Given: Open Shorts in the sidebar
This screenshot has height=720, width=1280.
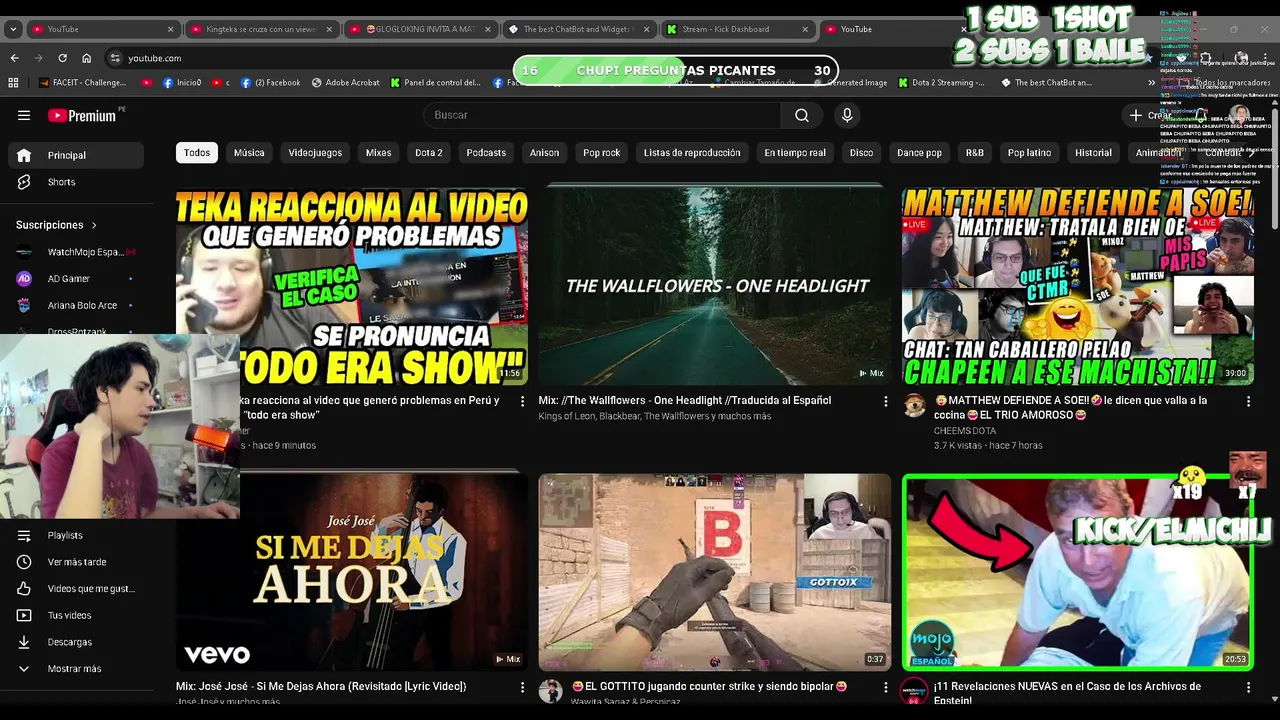Looking at the screenshot, I should [x=76, y=182].
